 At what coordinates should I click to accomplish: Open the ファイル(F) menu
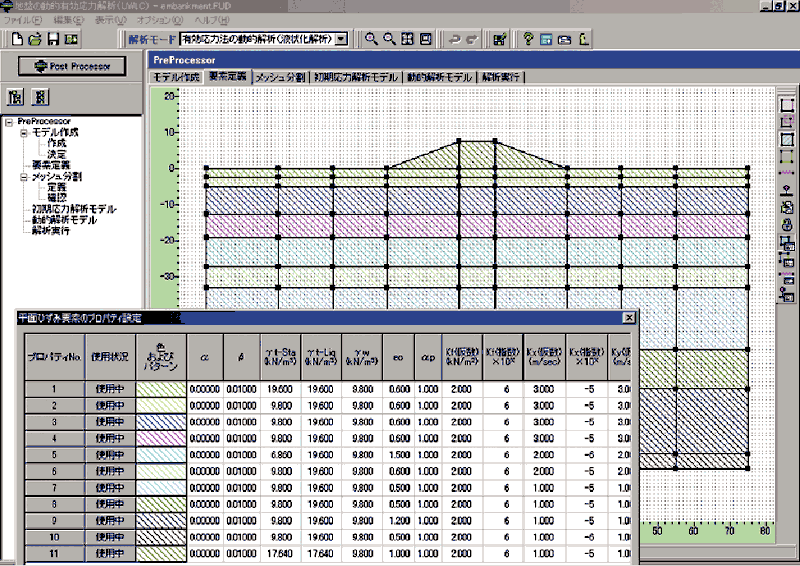click(23, 20)
